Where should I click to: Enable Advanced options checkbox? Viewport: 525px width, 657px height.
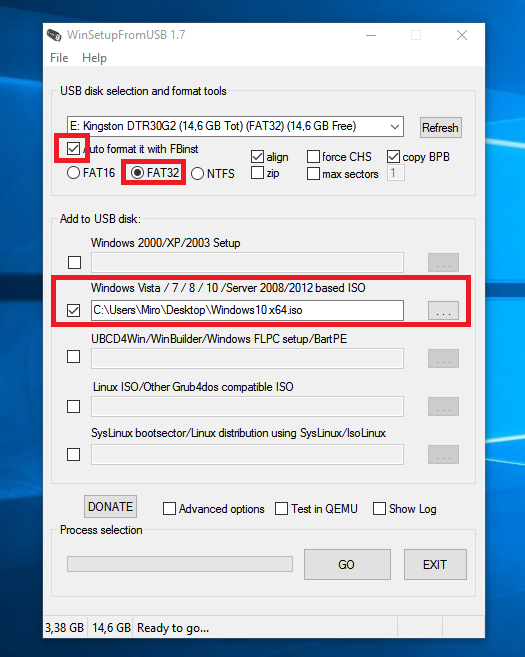click(169, 509)
